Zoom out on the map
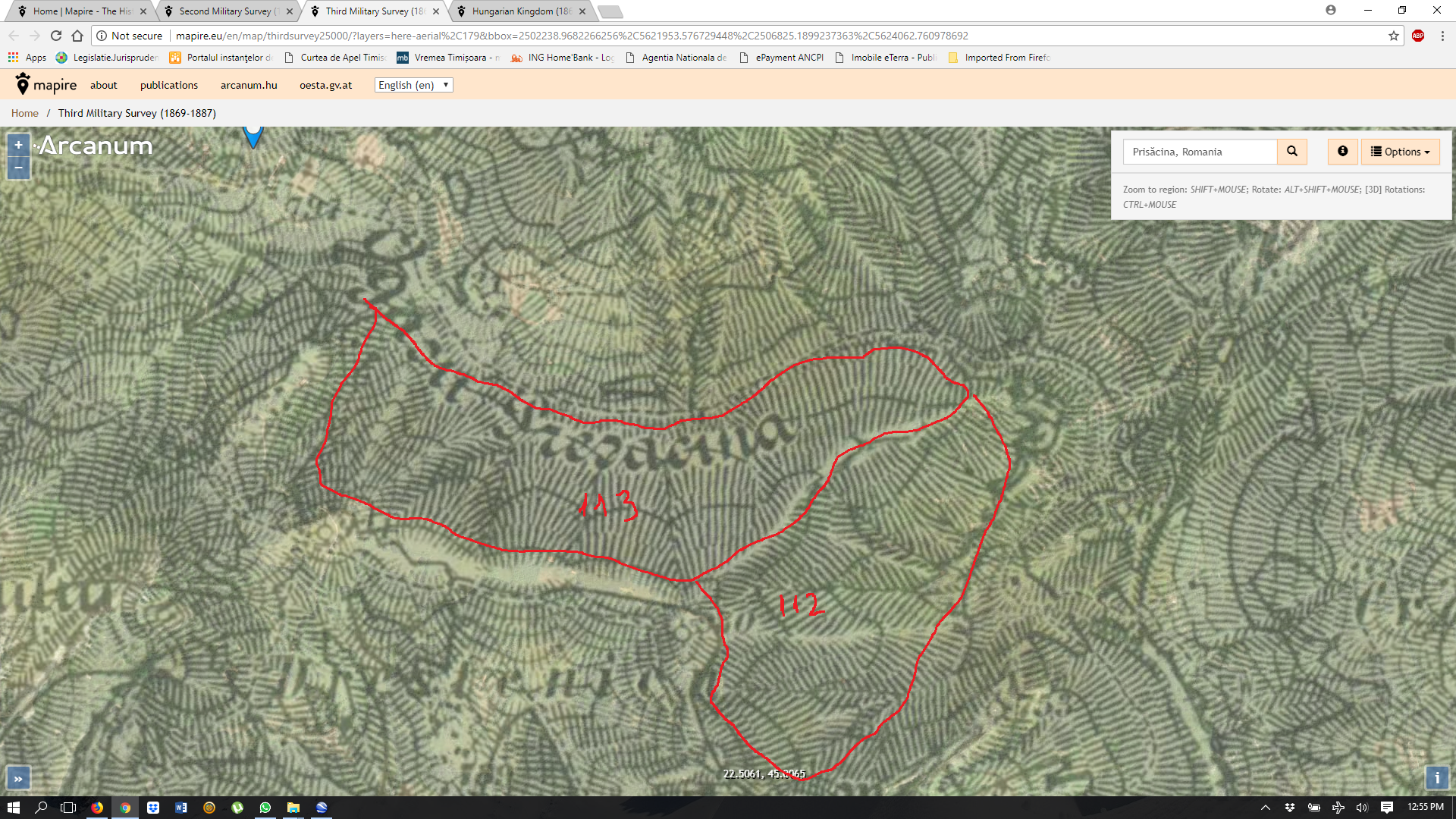The image size is (1456, 819). pyautogui.click(x=18, y=167)
